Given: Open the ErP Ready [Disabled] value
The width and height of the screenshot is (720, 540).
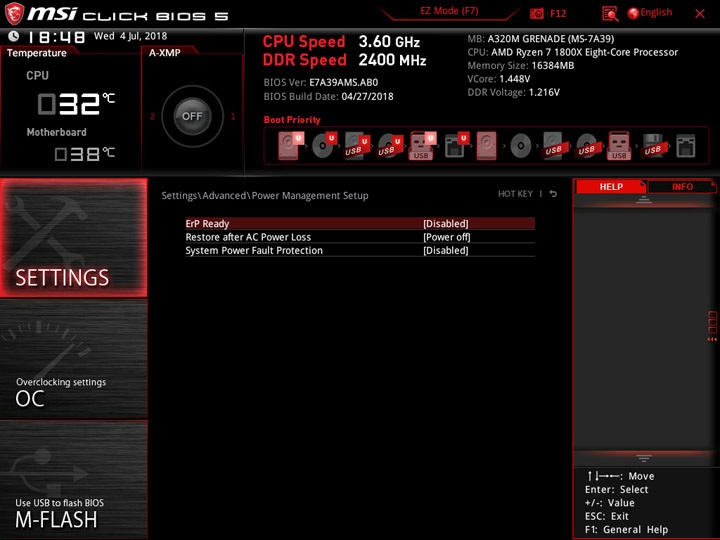Looking at the screenshot, I should point(446,224).
